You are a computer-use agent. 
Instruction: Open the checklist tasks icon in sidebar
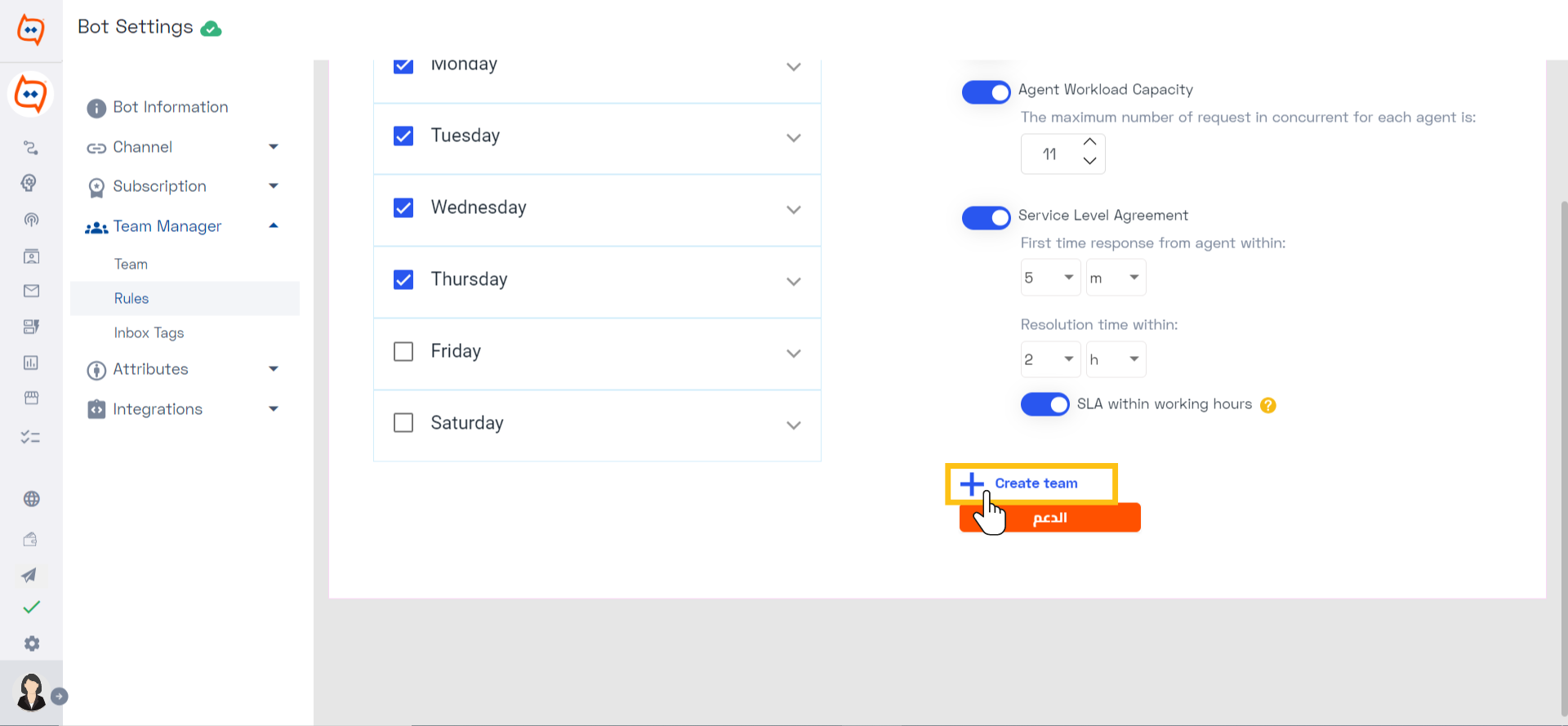pyautogui.click(x=31, y=438)
